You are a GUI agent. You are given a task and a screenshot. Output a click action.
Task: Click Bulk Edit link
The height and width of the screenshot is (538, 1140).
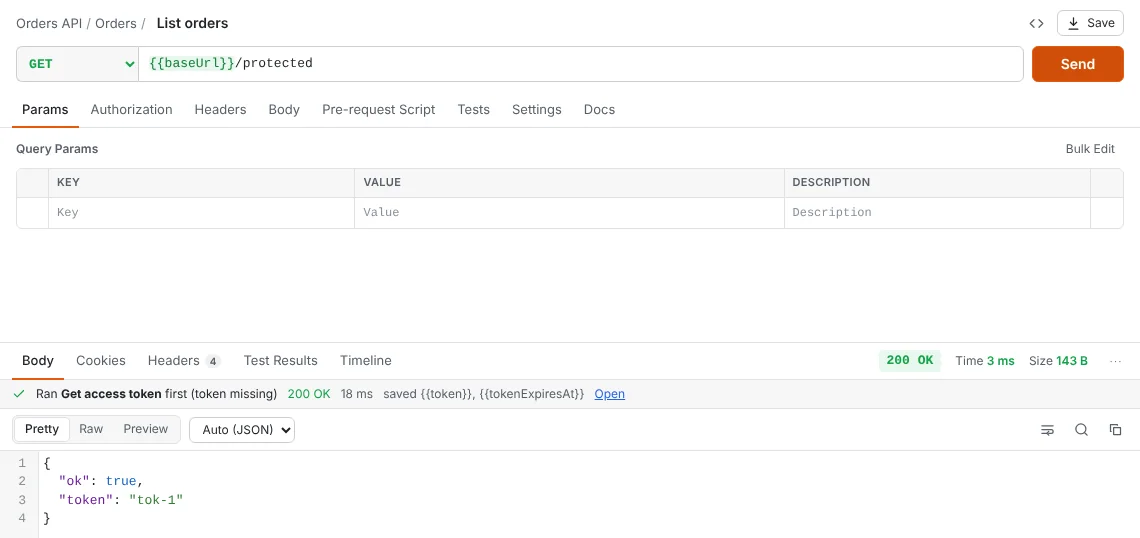1090,148
